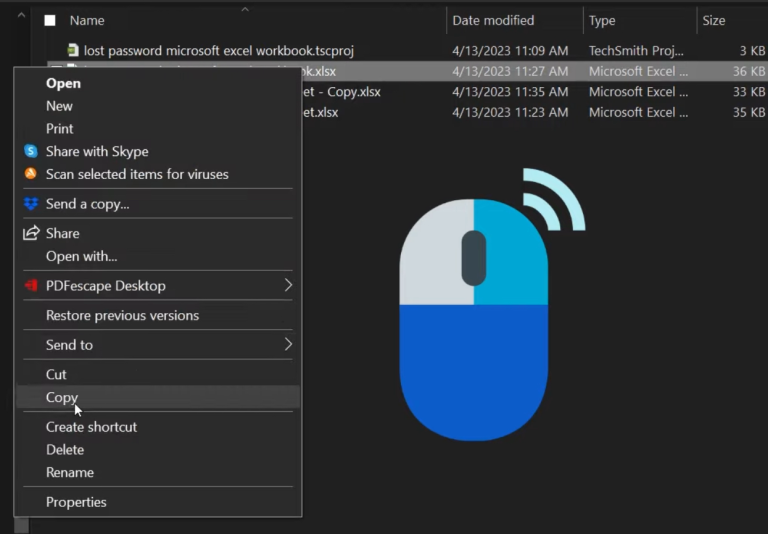Click the Type column header
The image size is (768, 534).
(x=602, y=20)
